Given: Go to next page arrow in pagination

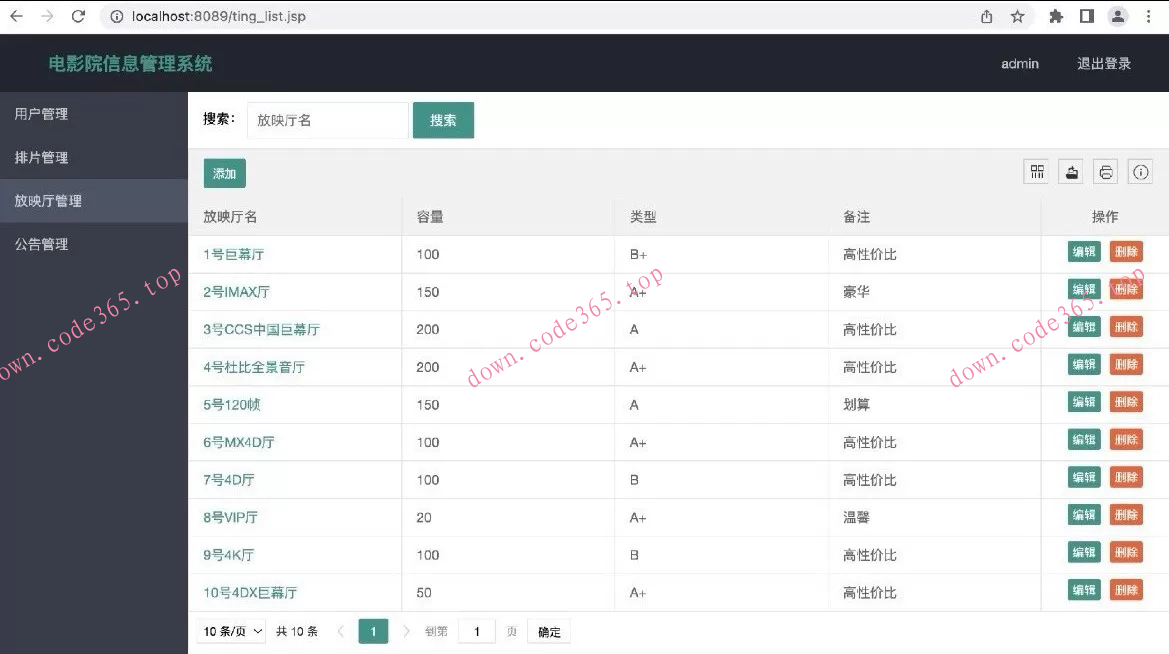Looking at the screenshot, I should point(406,632).
